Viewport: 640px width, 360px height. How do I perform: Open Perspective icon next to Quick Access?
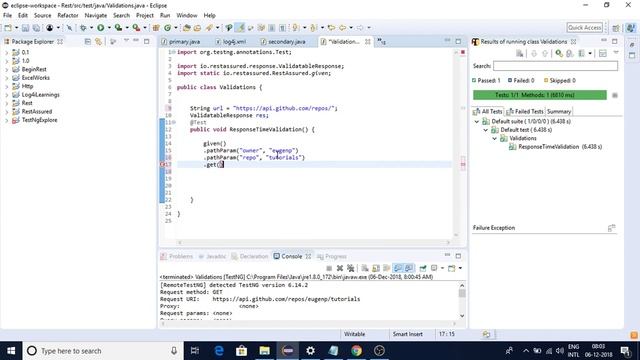pyautogui.click(x=616, y=28)
